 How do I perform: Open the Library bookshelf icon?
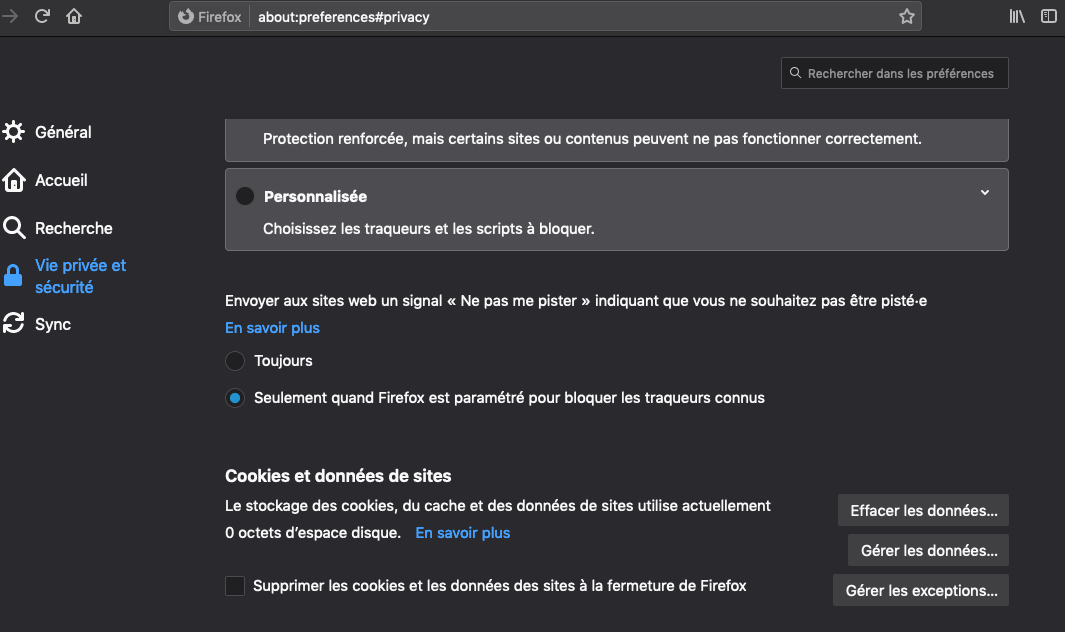click(1017, 16)
